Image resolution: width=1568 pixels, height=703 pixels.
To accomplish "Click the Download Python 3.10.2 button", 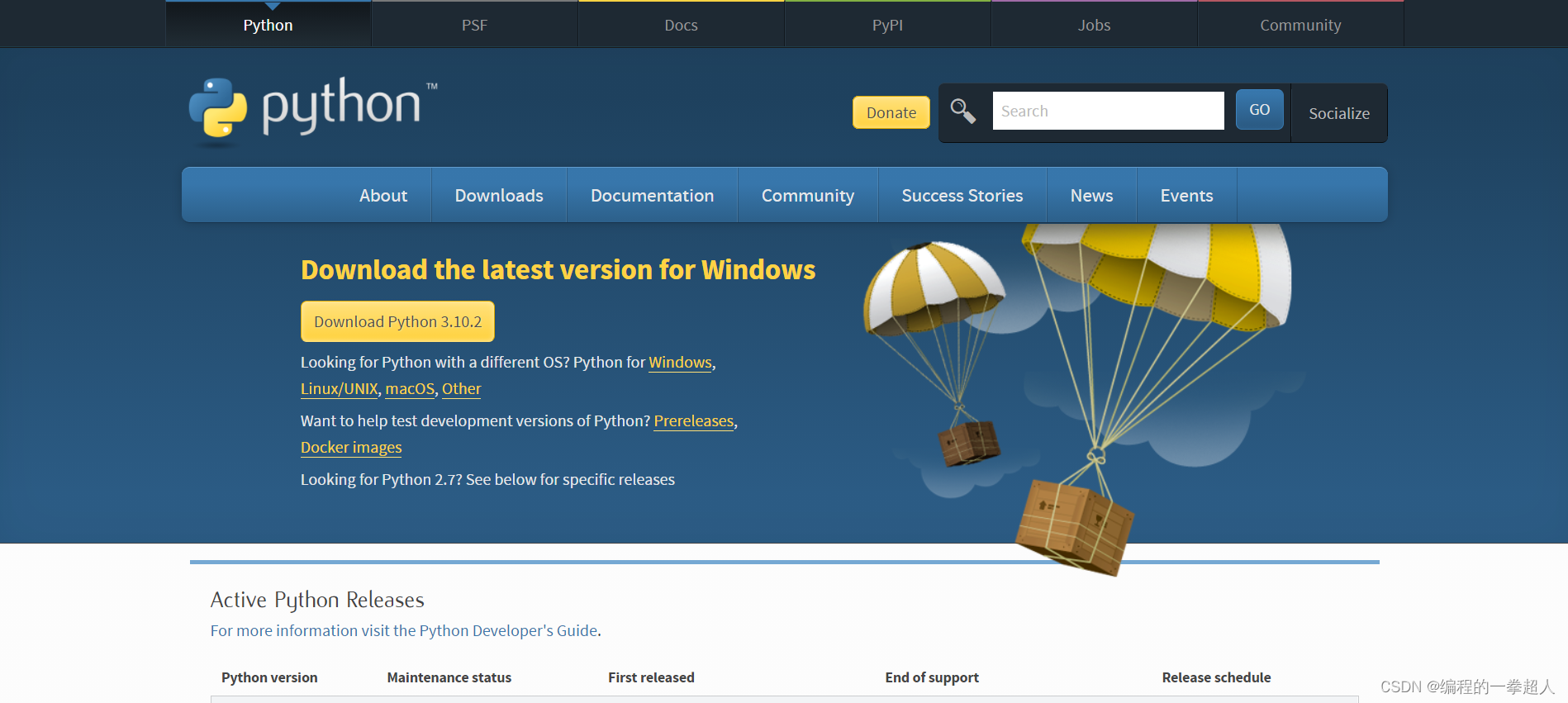I will (397, 321).
